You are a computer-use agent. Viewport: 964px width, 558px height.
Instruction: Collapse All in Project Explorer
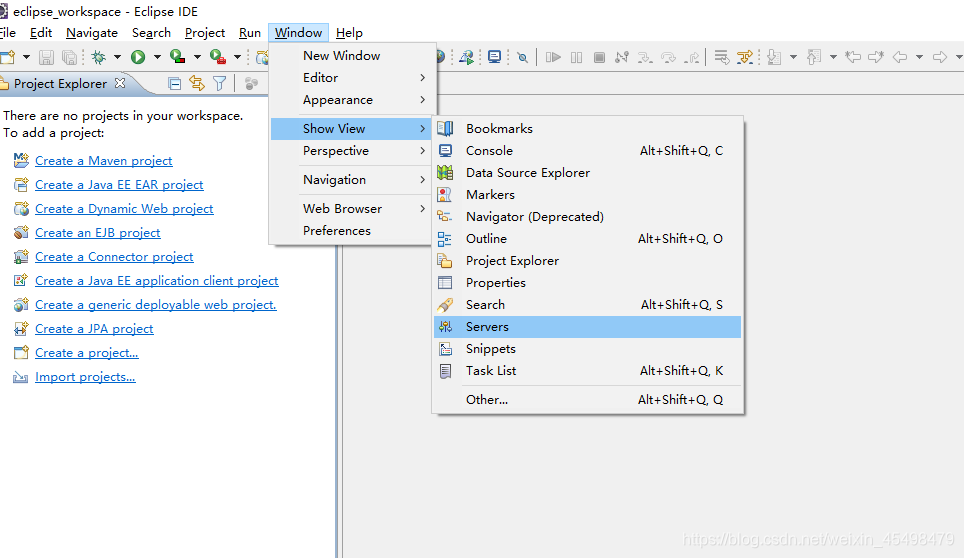pos(175,84)
